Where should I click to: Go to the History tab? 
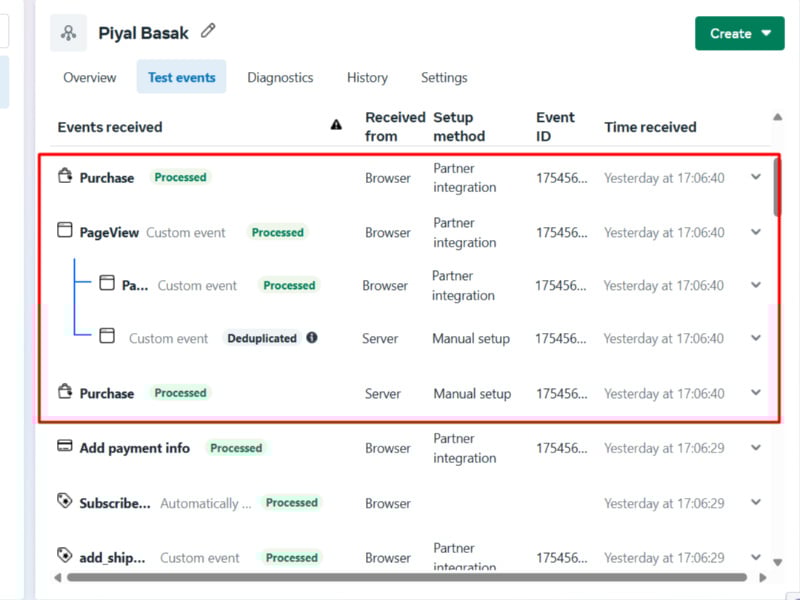point(366,77)
